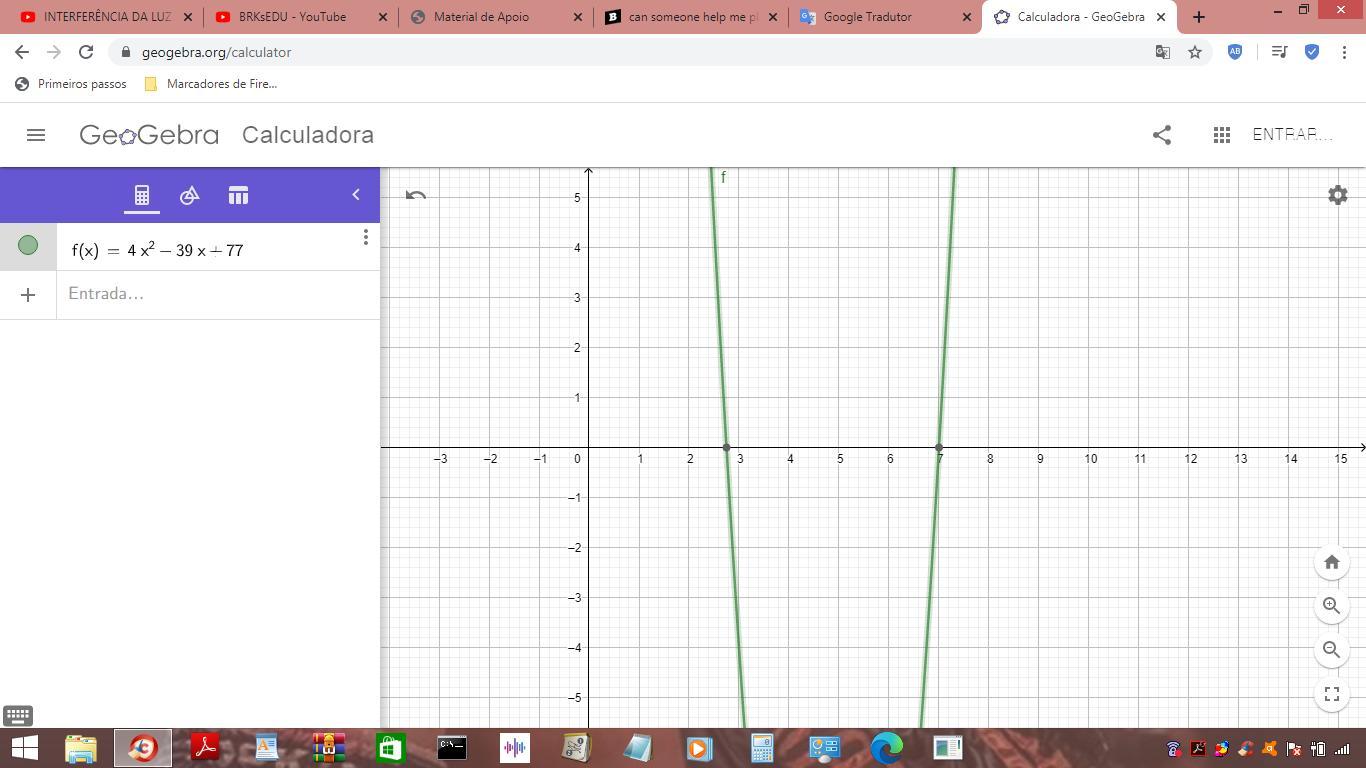The width and height of the screenshot is (1366, 768).
Task: Toggle visibility of function f(x)
Action: point(28,245)
